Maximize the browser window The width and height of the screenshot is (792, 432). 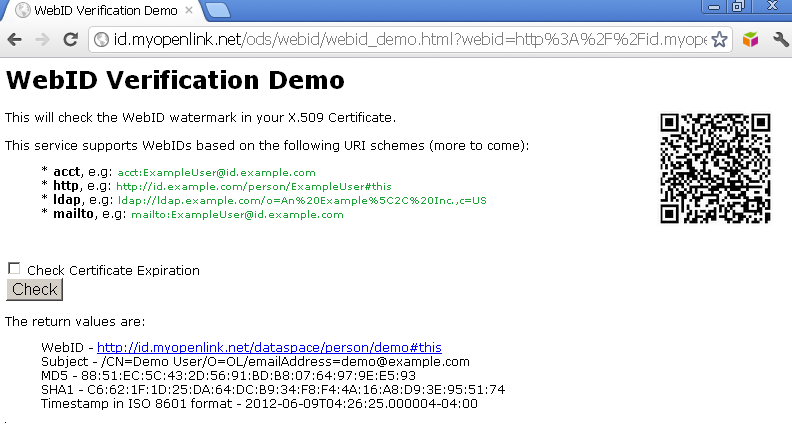coord(738,6)
